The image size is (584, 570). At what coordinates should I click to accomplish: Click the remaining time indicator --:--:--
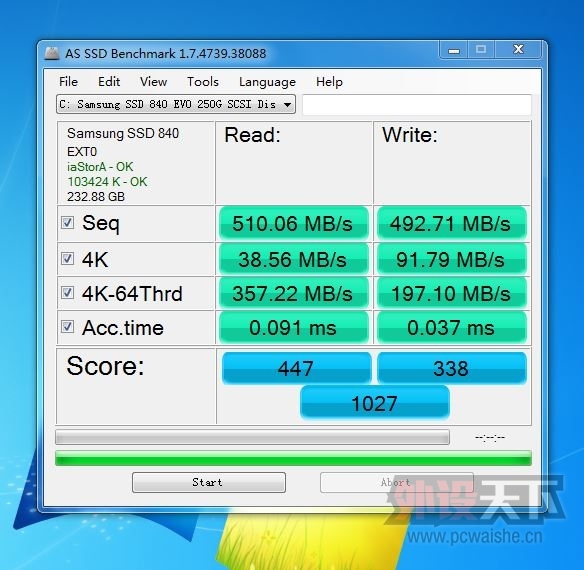(x=490, y=437)
